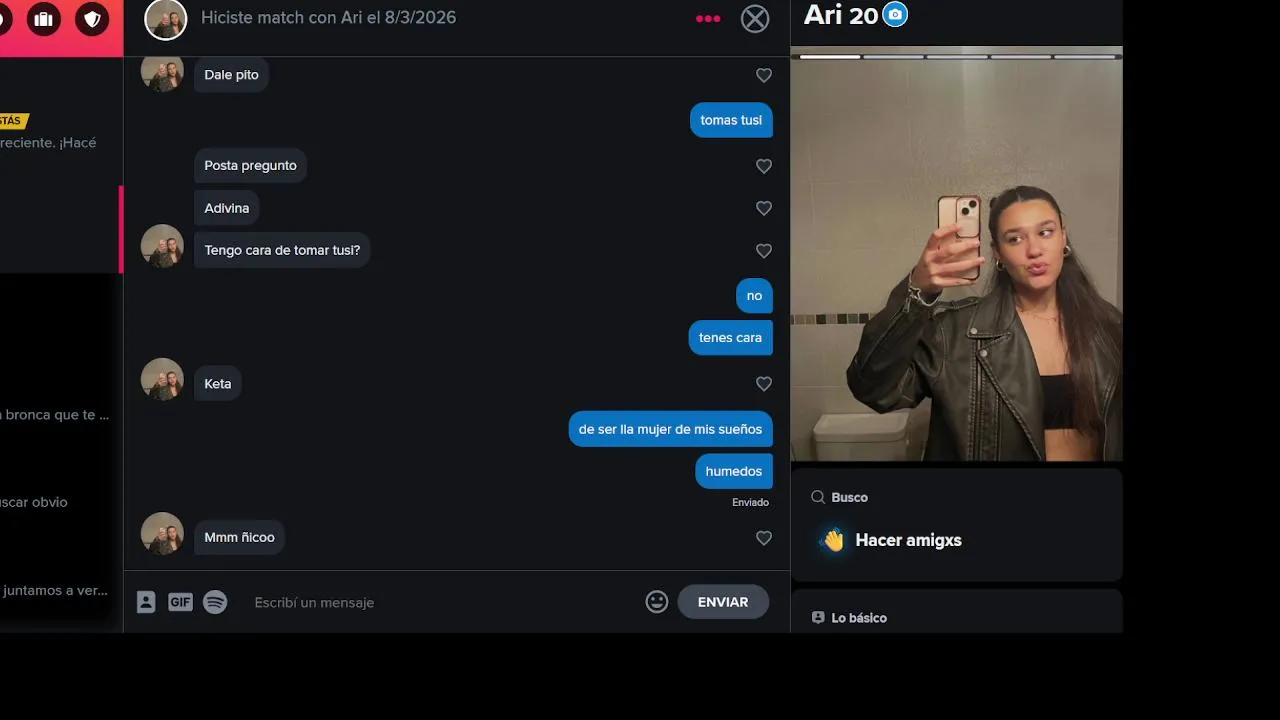Screen dimensions: 1280x720
Task: Open Spotify song sharing icon
Action: point(215,602)
